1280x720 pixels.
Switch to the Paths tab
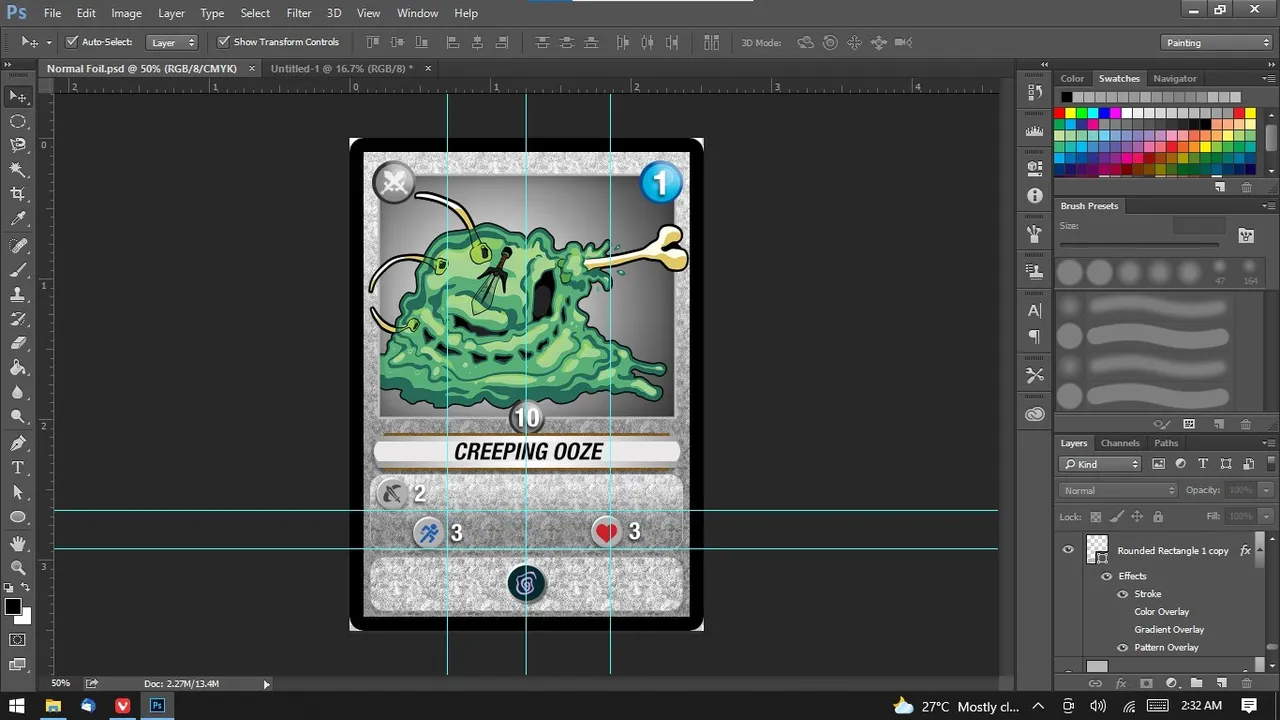tap(1166, 443)
